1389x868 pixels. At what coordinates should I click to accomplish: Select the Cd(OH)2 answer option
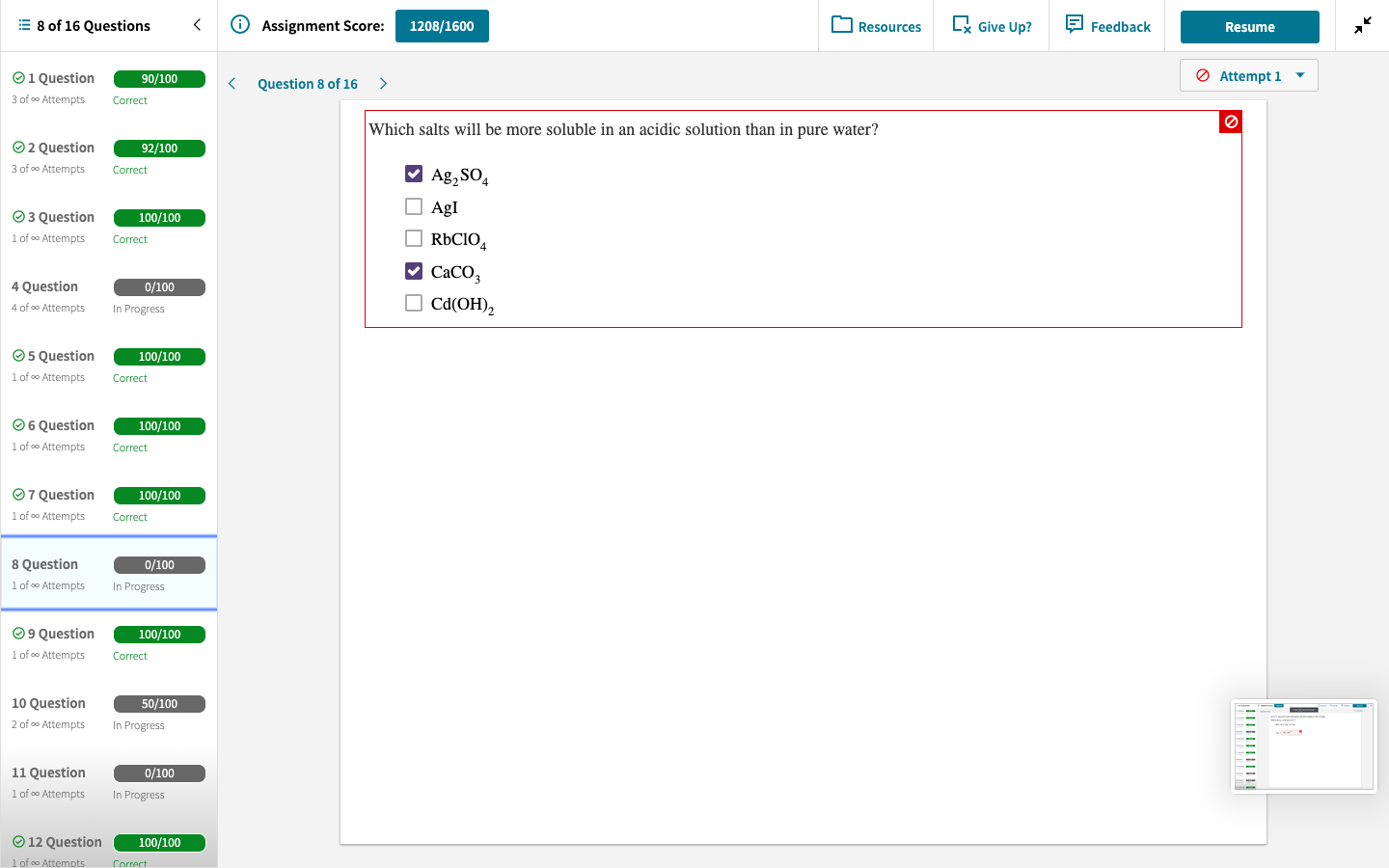pos(414,302)
